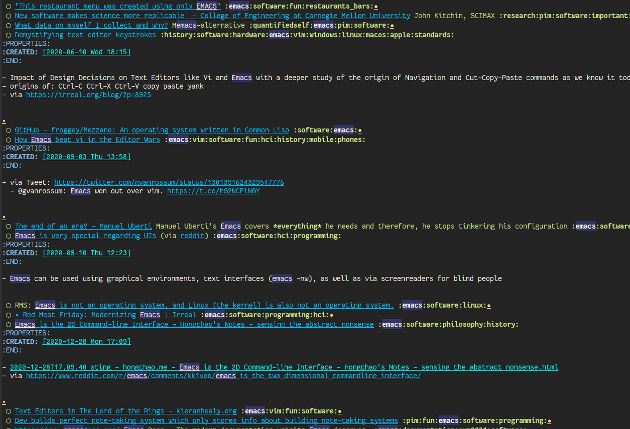Expand folded marker on Red Meat Friday line
This screenshot has height=429, width=630.
point(332,315)
